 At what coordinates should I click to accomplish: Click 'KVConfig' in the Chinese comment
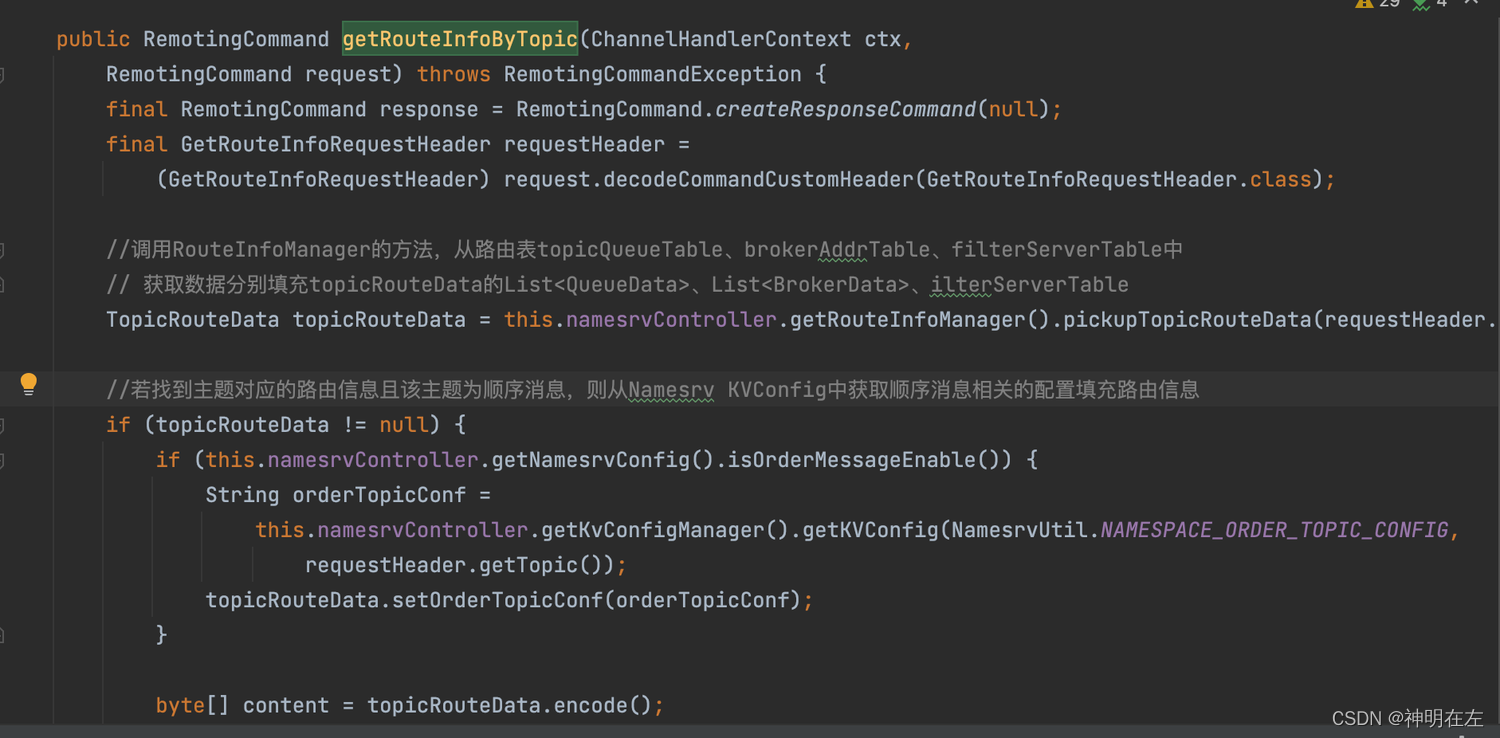(x=777, y=390)
